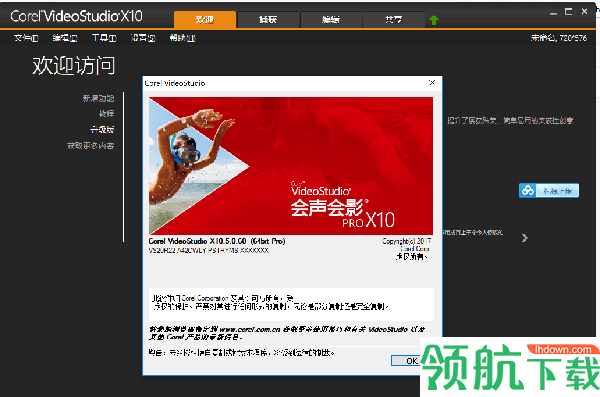Image resolution: width=600 pixels, height=397 pixels.
Task: Minimize the VideoStudio main window
Action: (553, 13)
